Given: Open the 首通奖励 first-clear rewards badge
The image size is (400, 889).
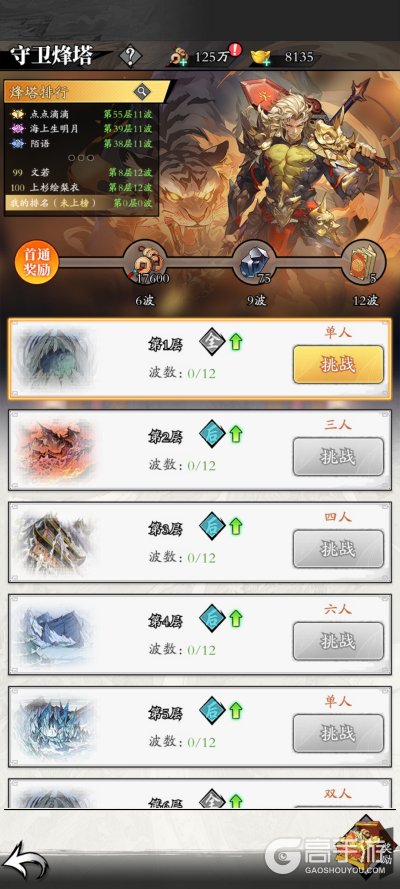Looking at the screenshot, I should pos(36,263).
